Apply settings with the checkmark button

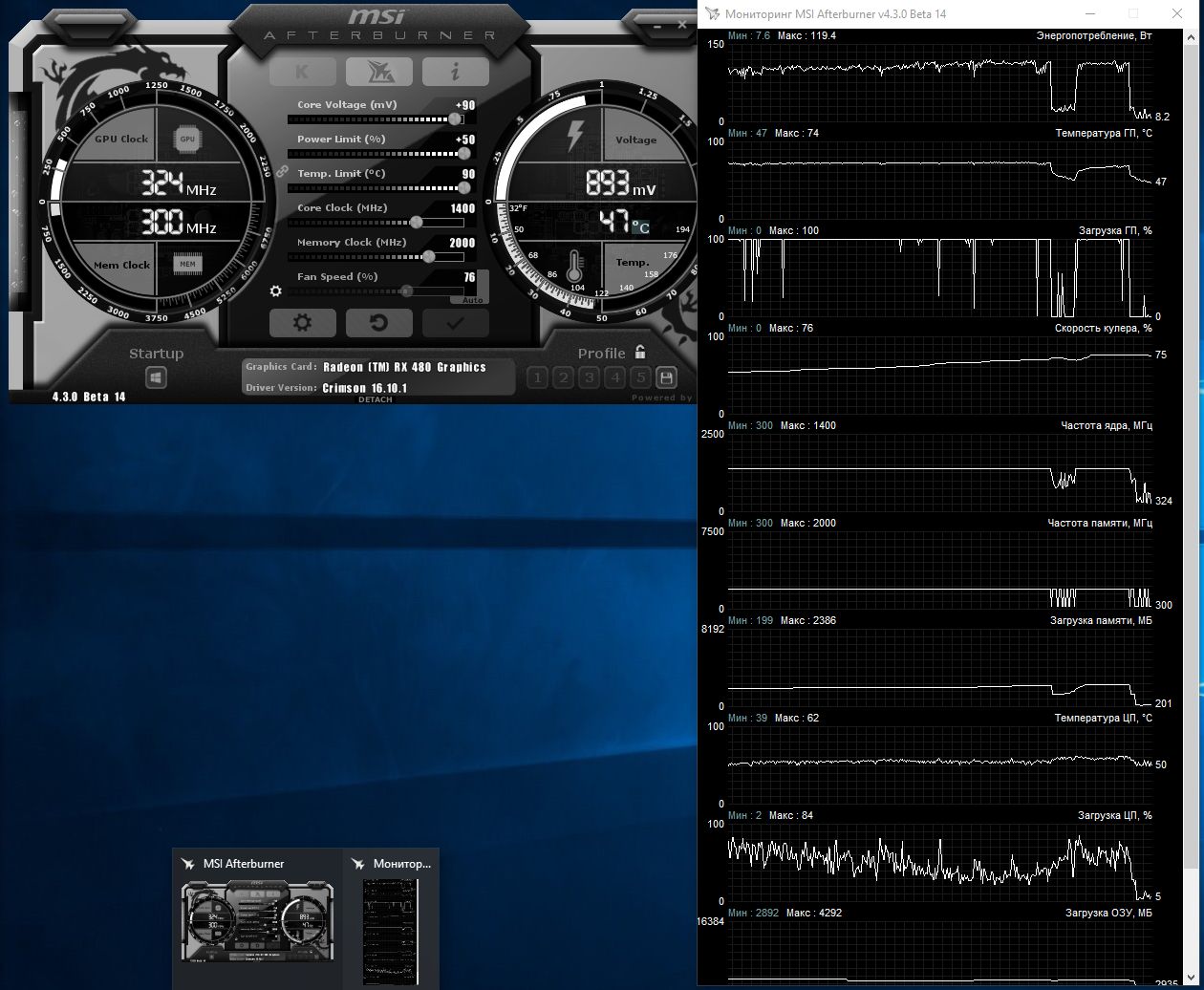click(455, 323)
